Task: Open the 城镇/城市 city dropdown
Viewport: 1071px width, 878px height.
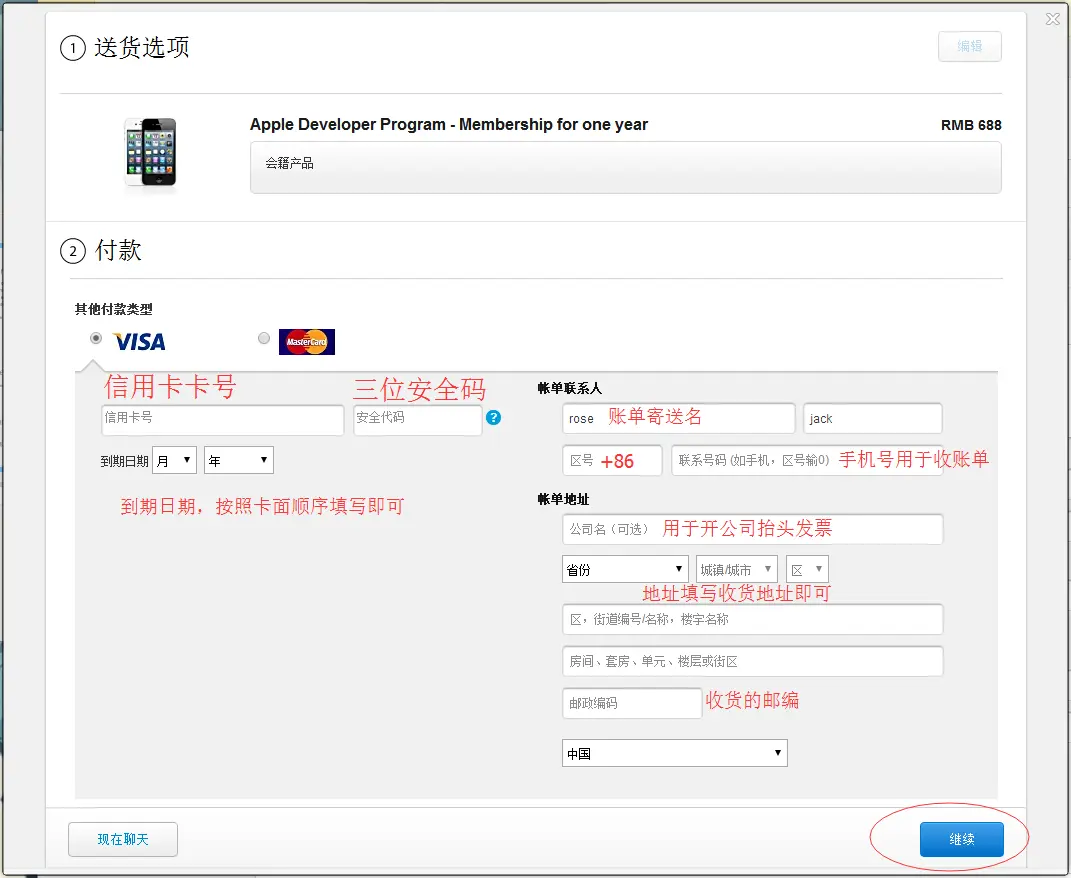Action: point(736,569)
